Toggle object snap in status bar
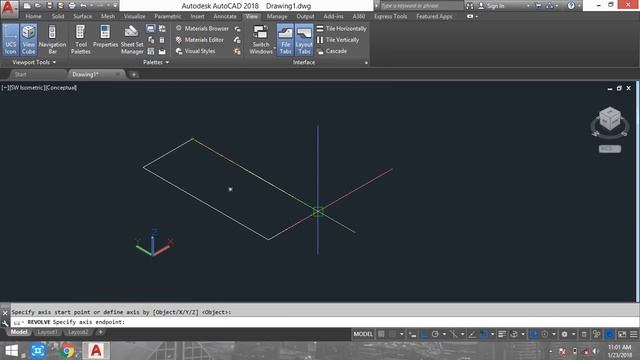This screenshot has width=640, height=360. 484,334
